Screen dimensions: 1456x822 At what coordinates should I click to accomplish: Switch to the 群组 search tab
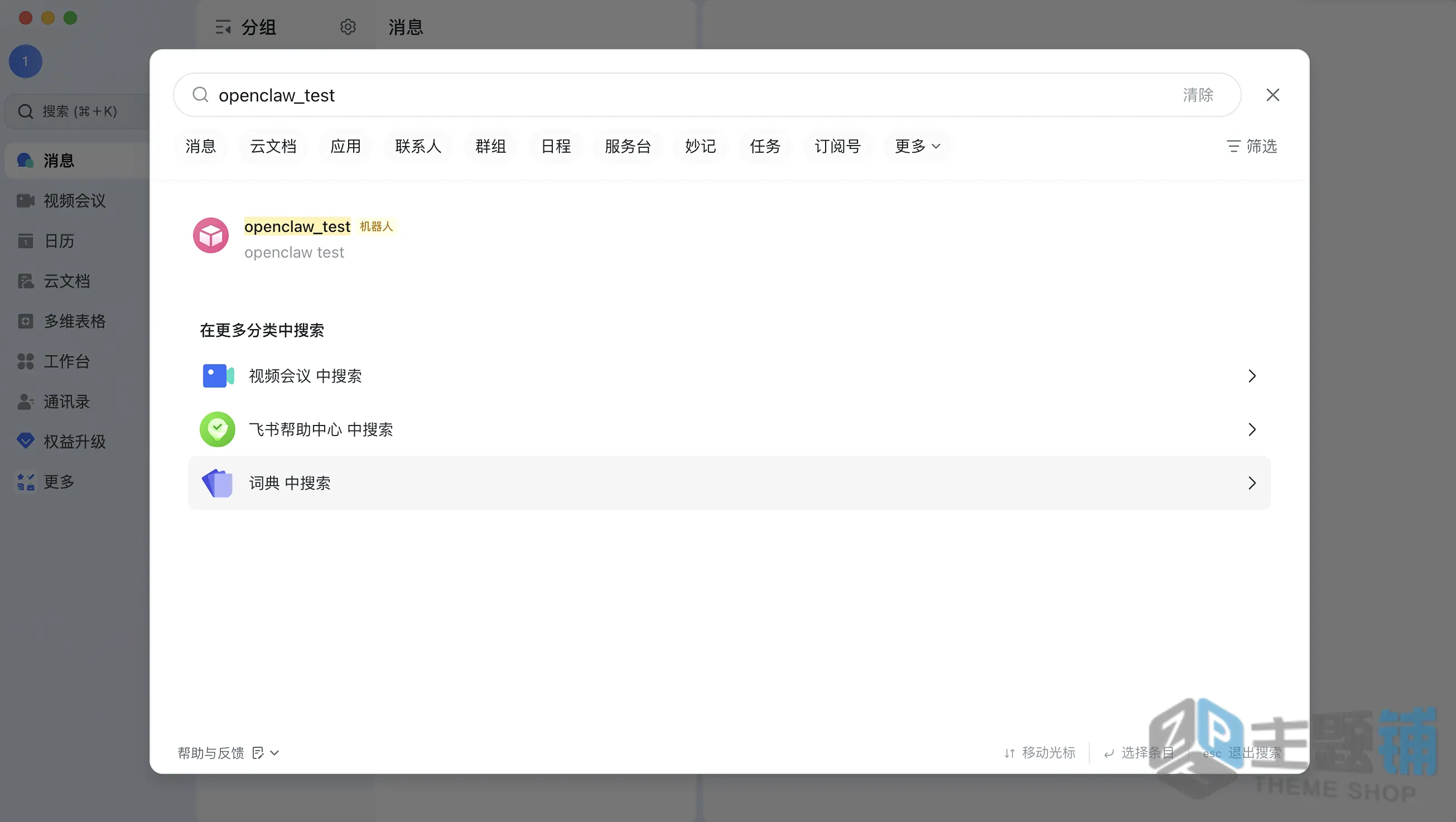(x=490, y=146)
